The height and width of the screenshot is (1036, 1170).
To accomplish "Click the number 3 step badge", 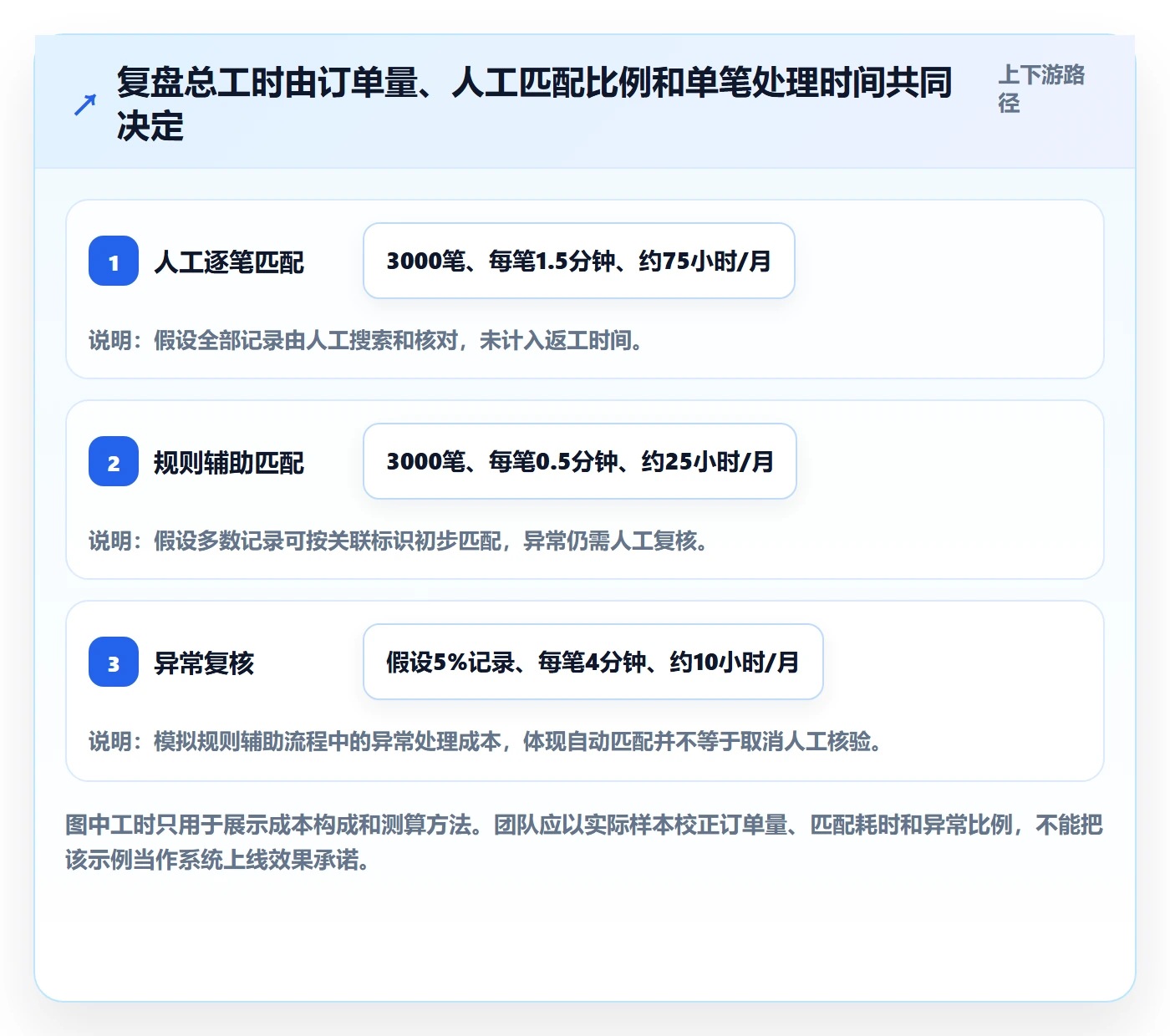I will click(114, 662).
